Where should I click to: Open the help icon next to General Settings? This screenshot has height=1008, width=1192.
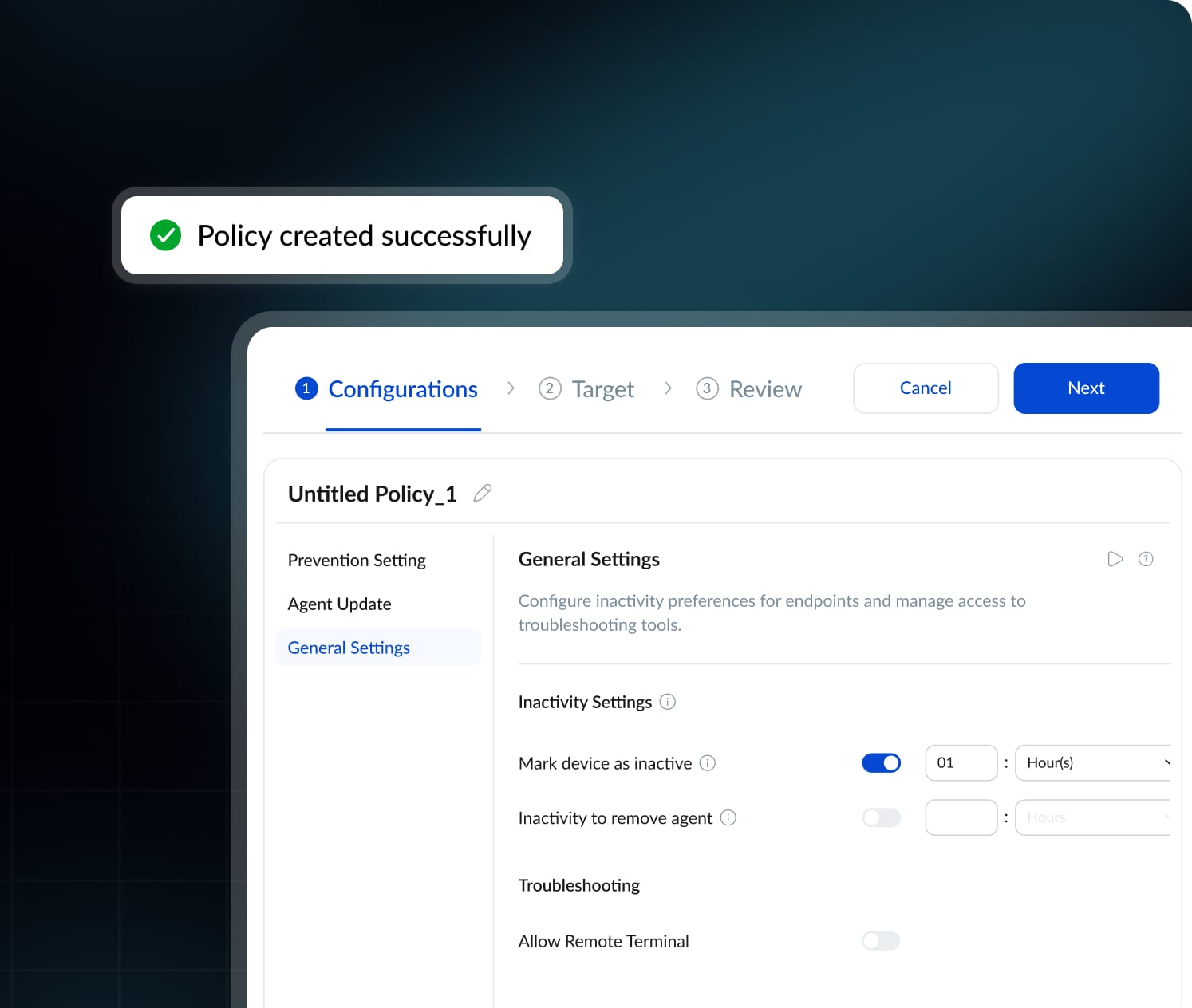tap(1146, 559)
